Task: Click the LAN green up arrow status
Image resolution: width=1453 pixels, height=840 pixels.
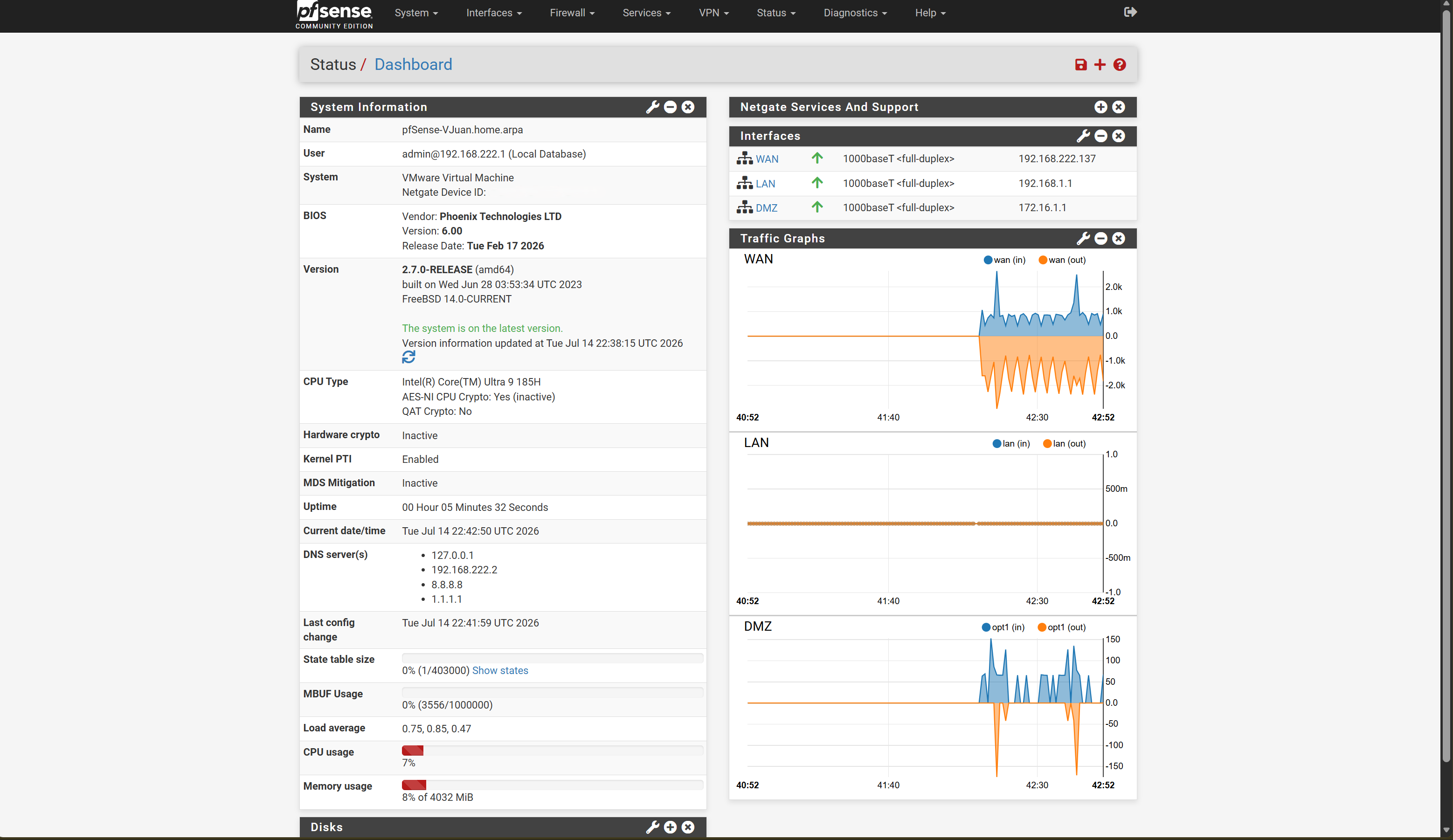Action: coord(817,183)
